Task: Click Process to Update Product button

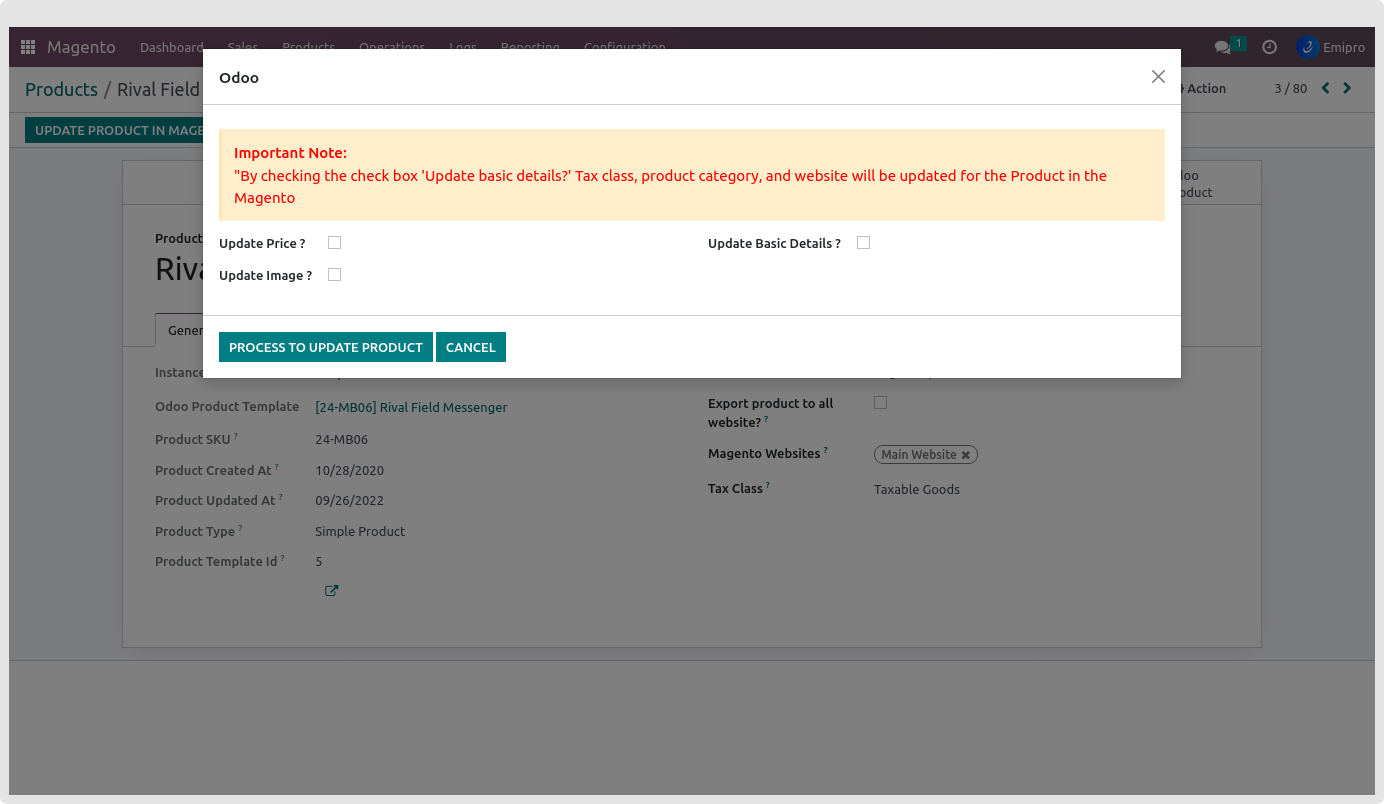Action: [x=325, y=347]
